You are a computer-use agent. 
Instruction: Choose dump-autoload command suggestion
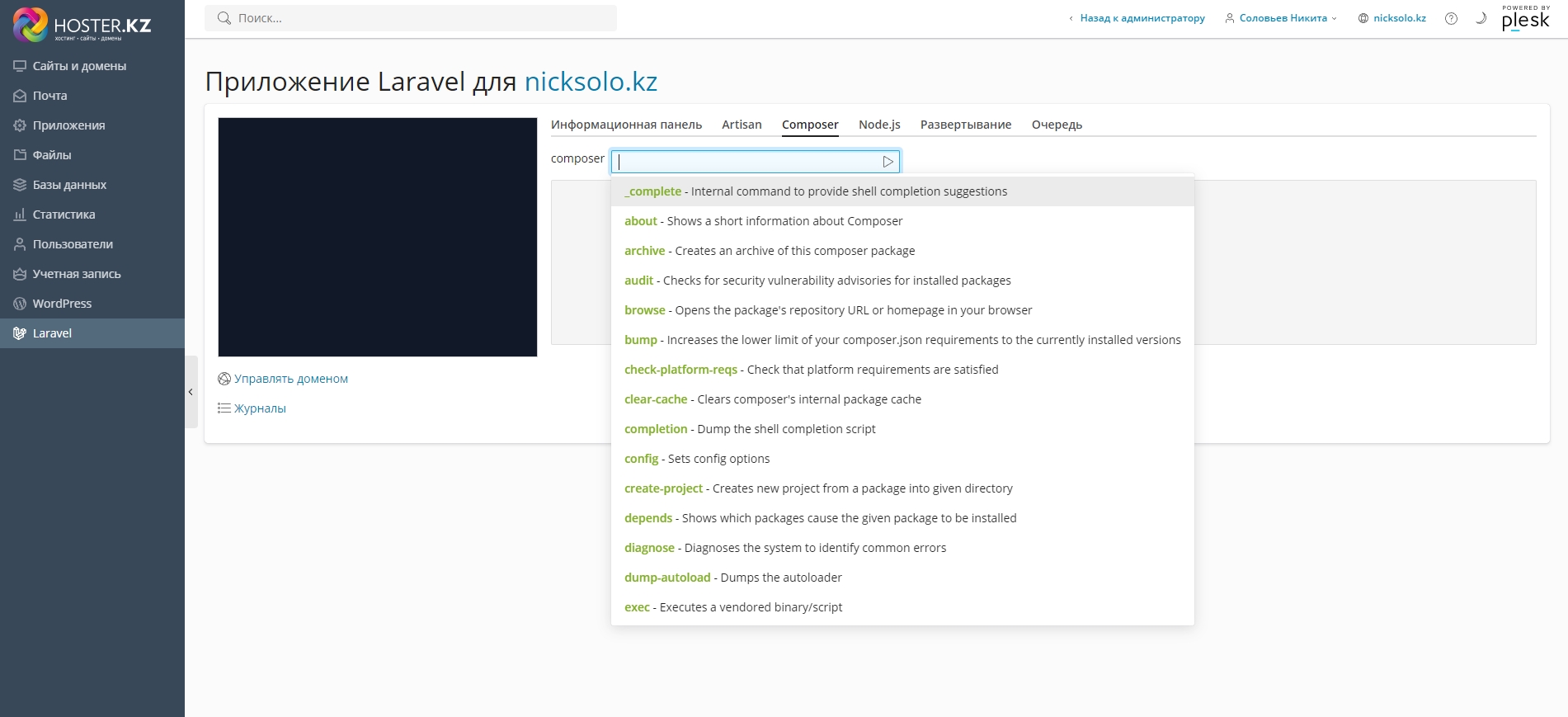(902, 578)
